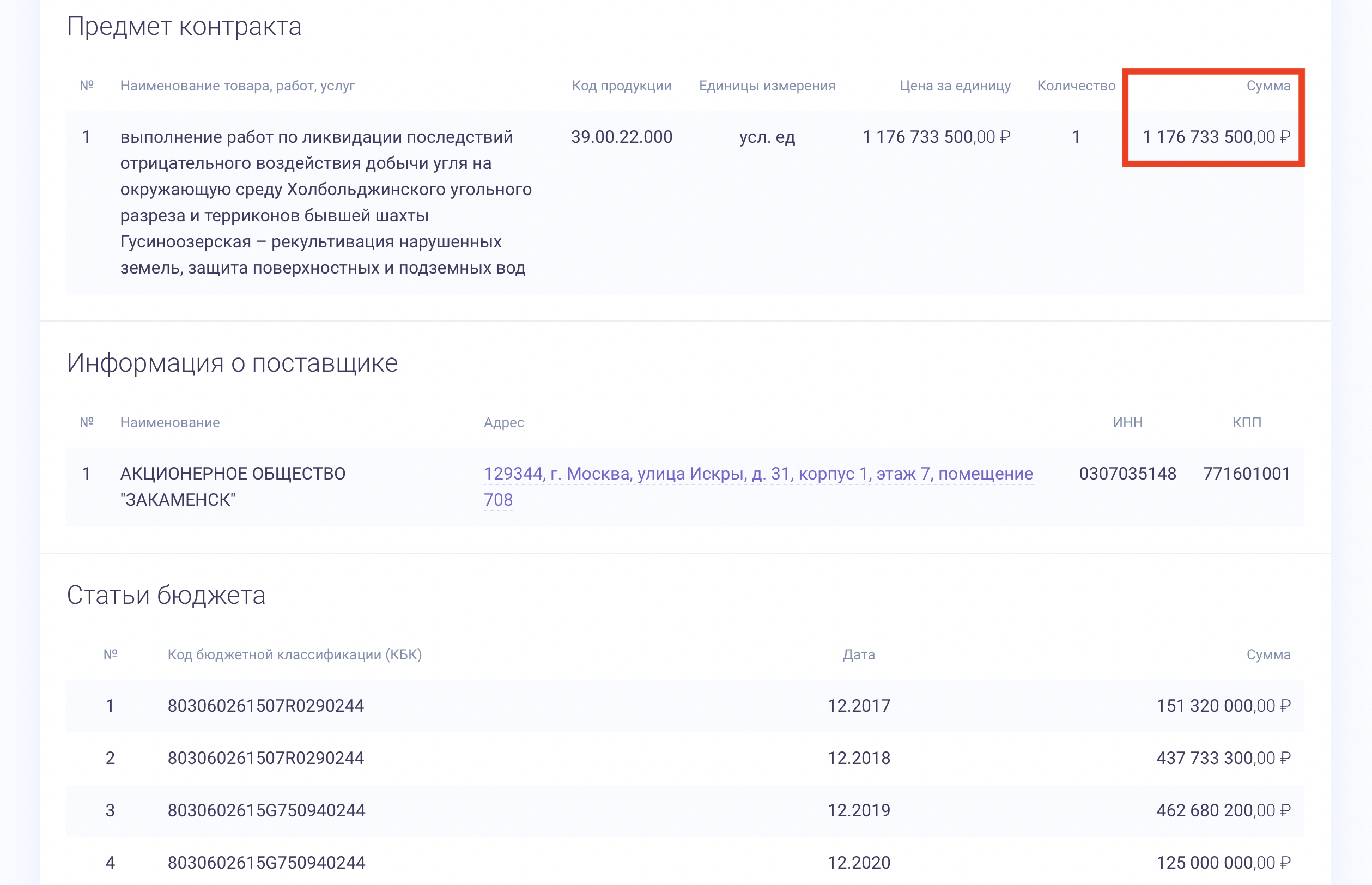This screenshot has height=885, width=1372.
Task: Click the 'Дата' column header
Action: (x=859, y=654)
